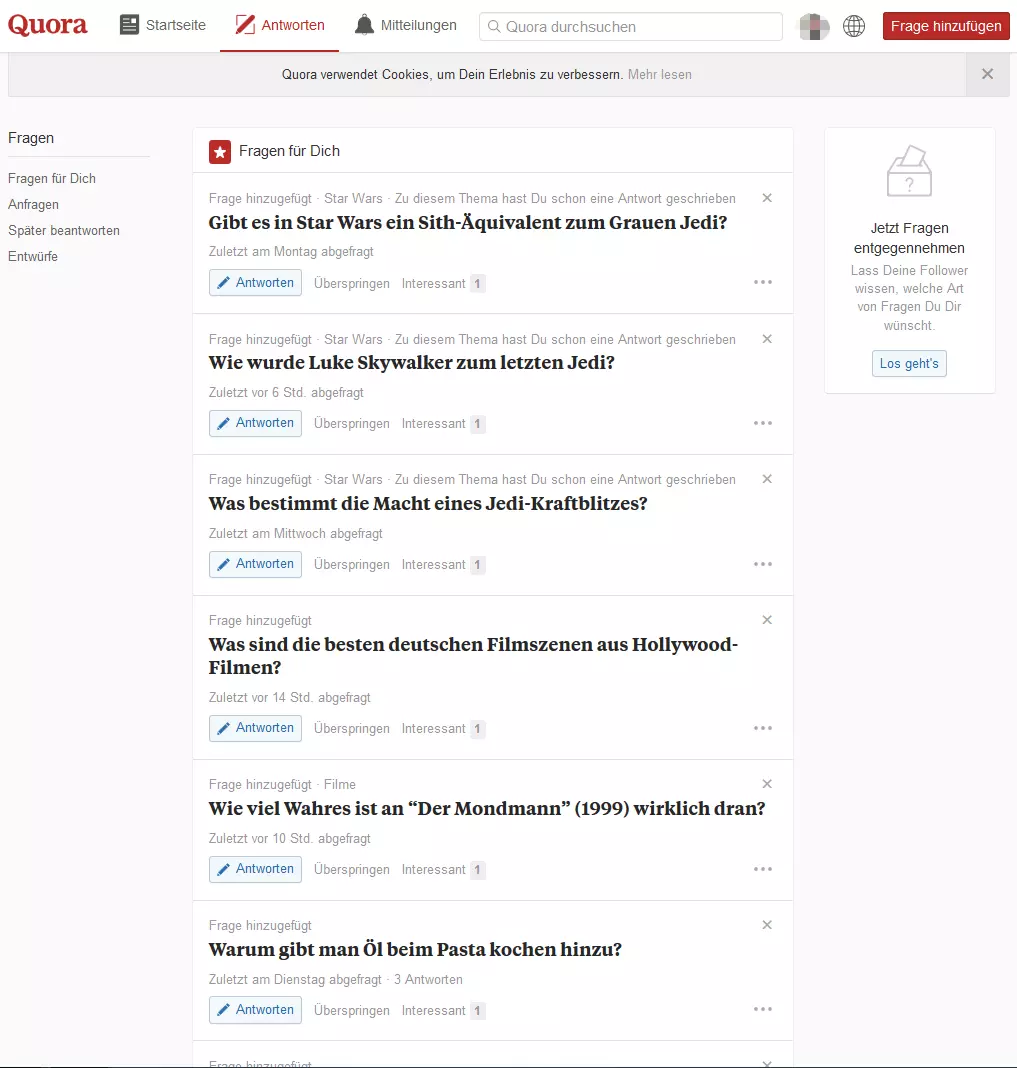This screenshot has height=1068, width=1017.
Task: Click Star Wars topic on Sith-Äquivalent question
Action: pos(353,198)
